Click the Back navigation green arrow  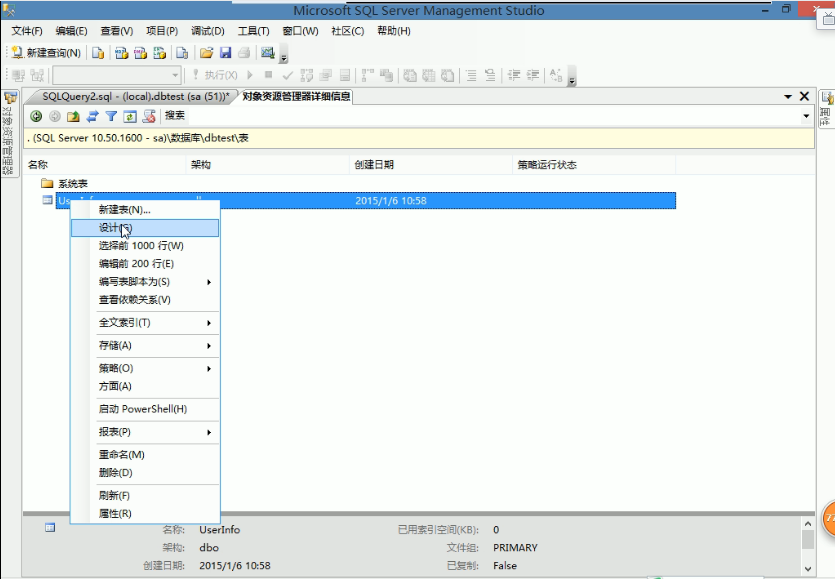36,116
